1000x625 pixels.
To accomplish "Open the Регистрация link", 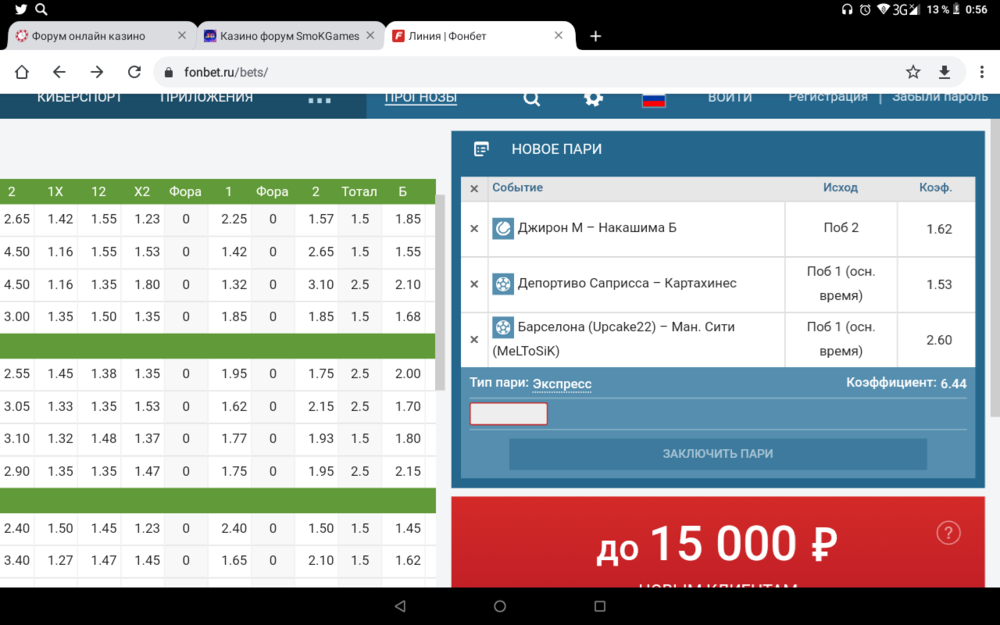I will 828,97.
